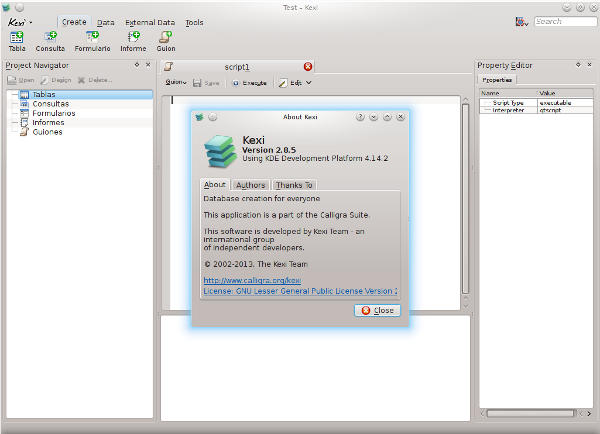Execute the script
The image size is (600, 434).
(249, 83)
